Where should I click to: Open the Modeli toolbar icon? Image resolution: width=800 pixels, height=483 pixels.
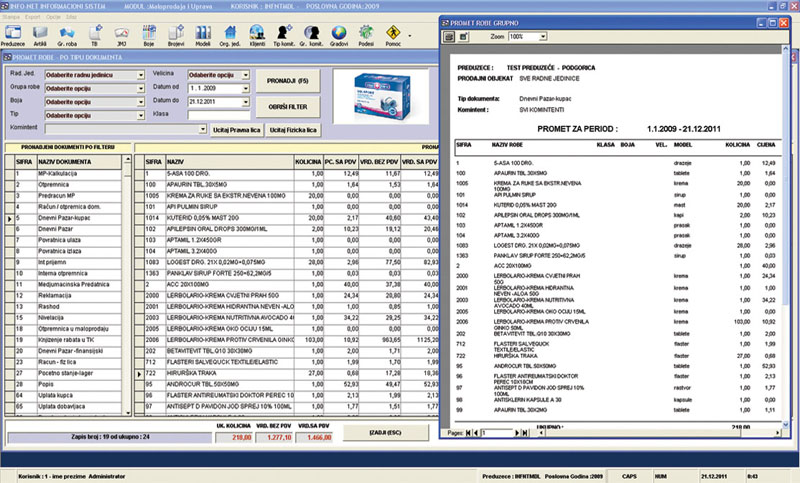tap(203, 36)
